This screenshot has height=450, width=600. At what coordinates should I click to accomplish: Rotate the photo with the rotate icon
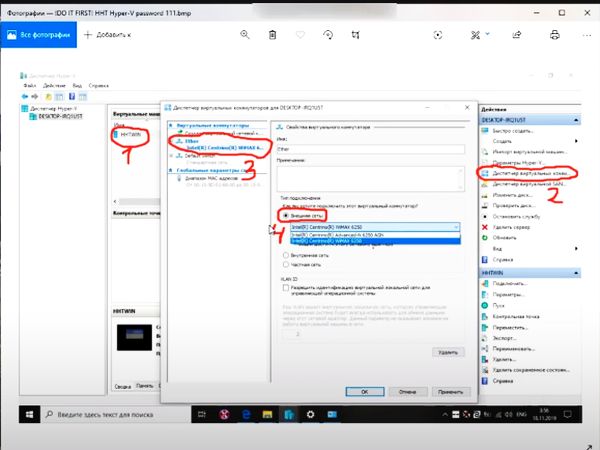328,35
